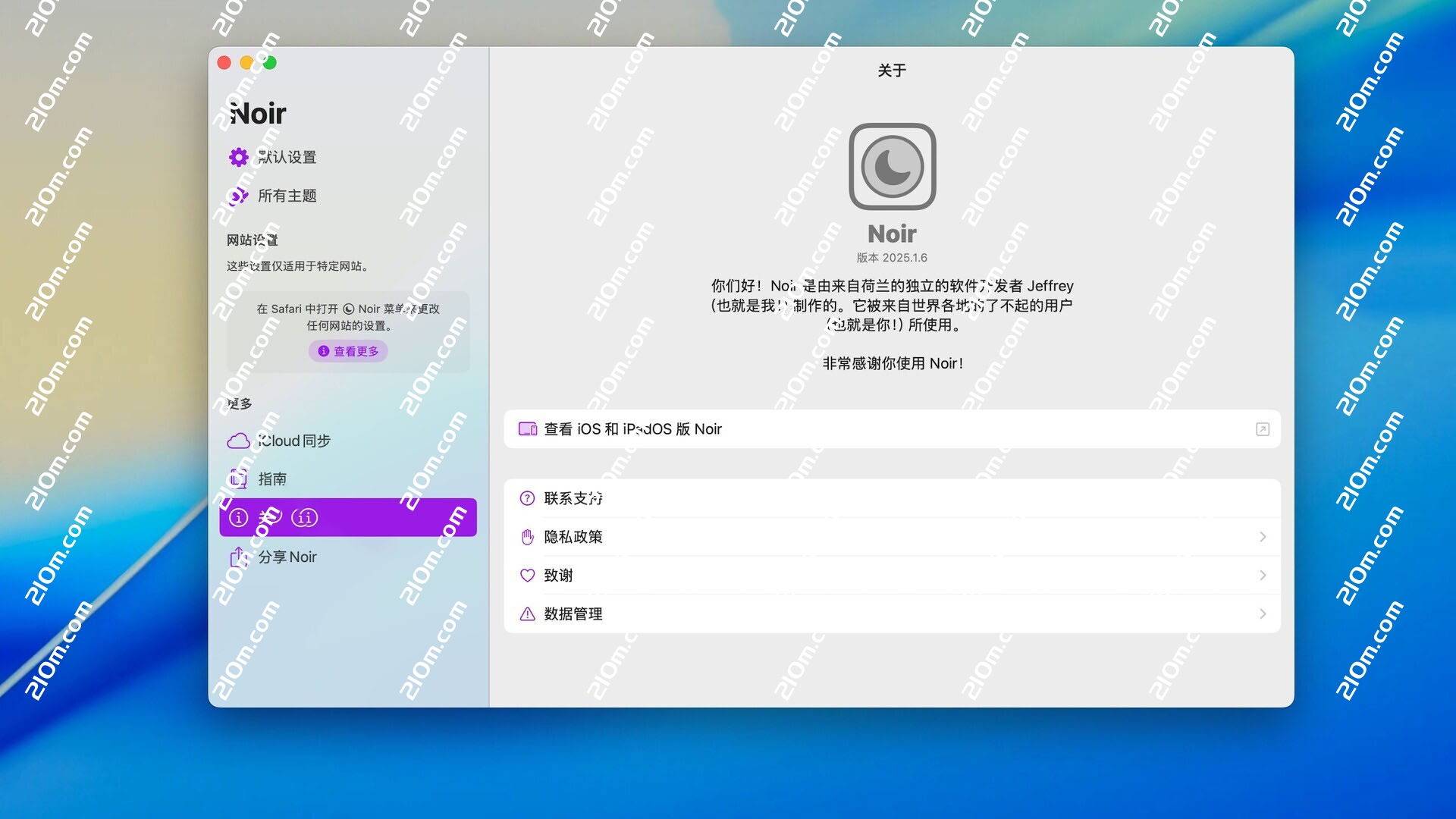Click the Noir heading in the sidebar

[258, 114]
